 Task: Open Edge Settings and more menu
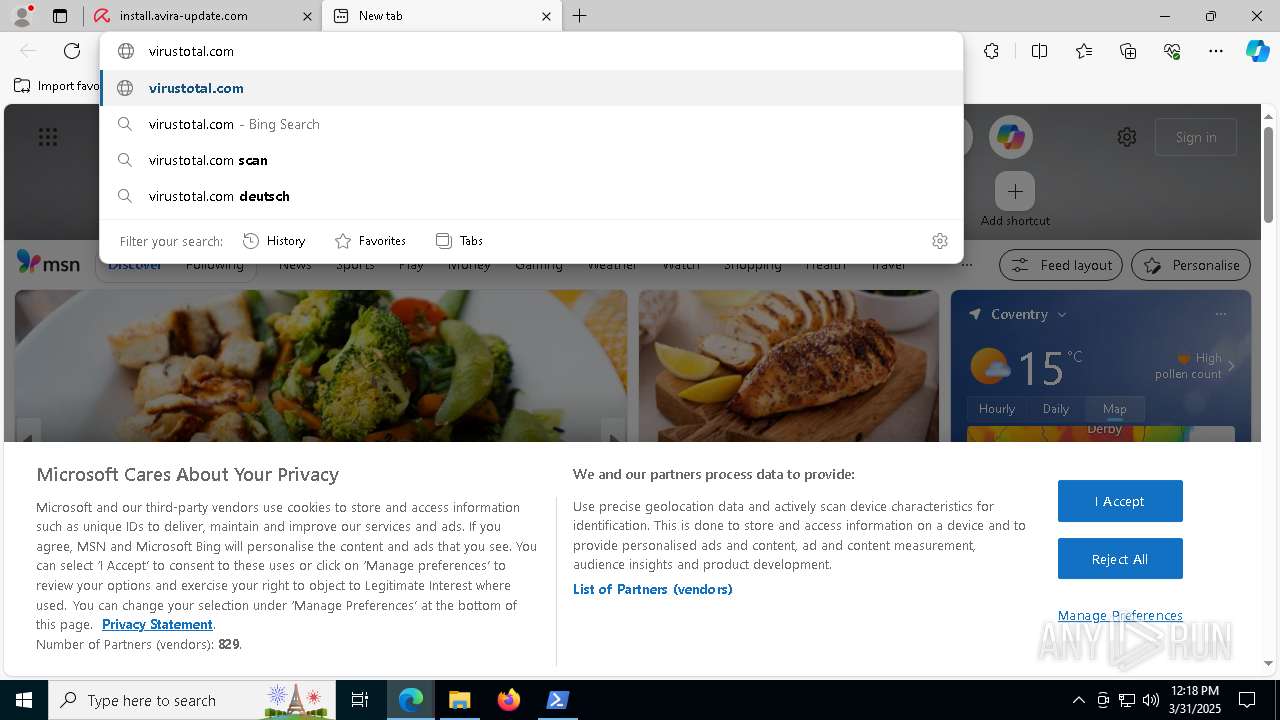click(x=1216, y=51)
